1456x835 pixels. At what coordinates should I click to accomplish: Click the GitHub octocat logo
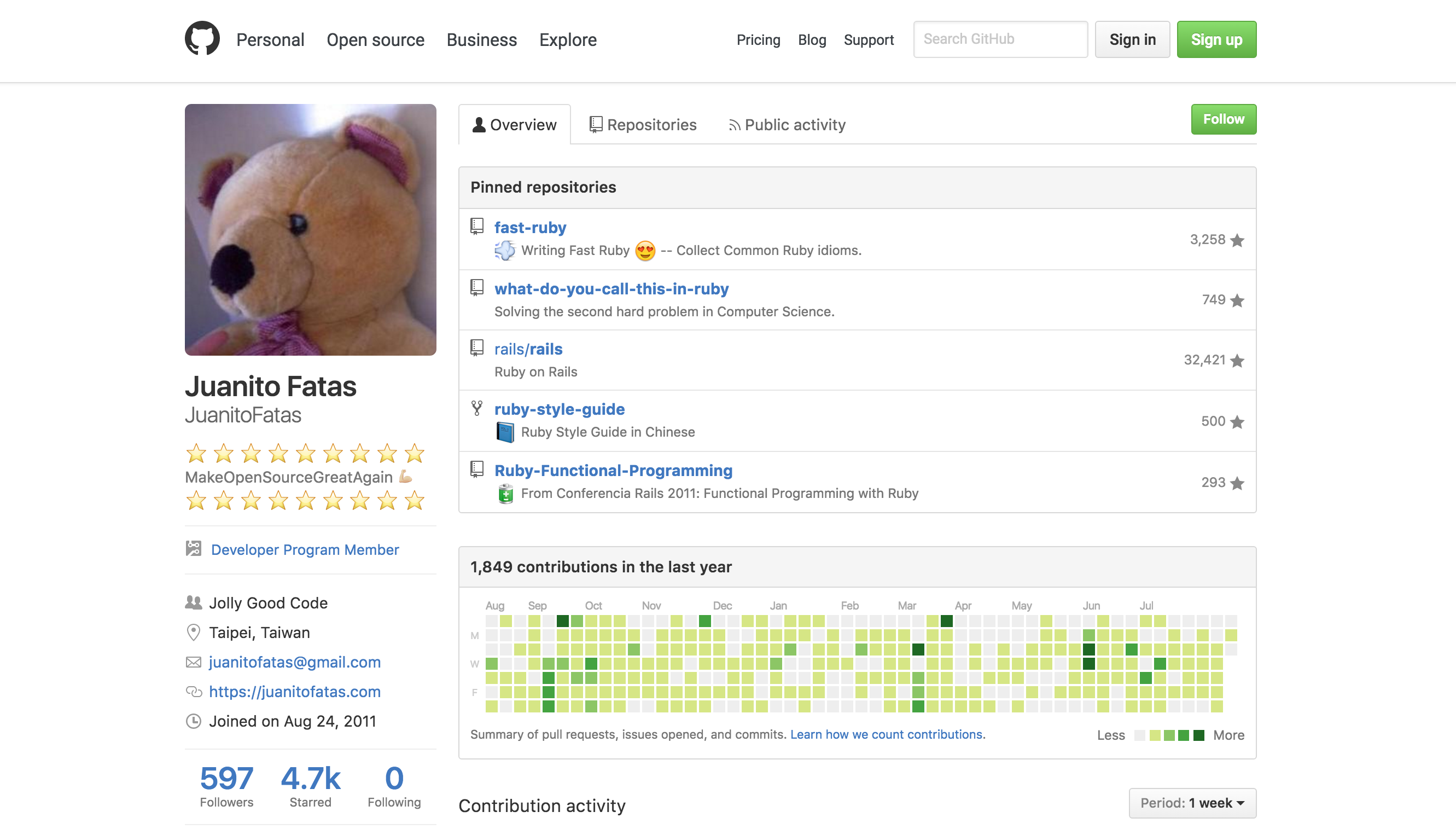pos(202,39)
